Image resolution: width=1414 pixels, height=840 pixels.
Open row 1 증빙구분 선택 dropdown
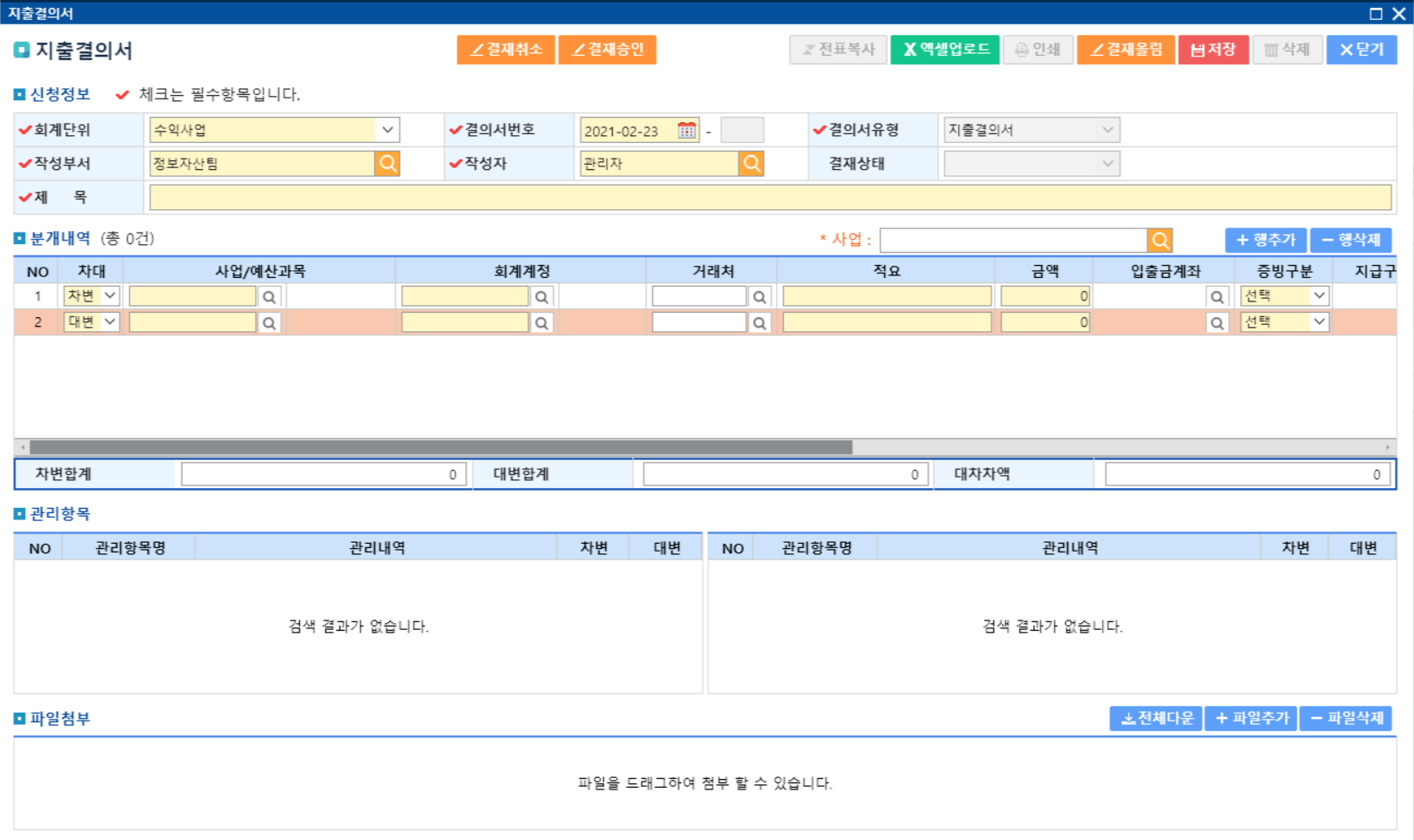click(1284, 296)
